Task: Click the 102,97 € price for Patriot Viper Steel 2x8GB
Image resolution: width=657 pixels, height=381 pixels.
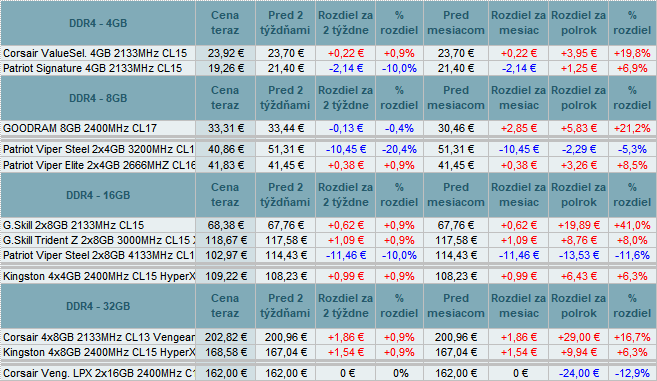Action: click(x=225, y=255)
